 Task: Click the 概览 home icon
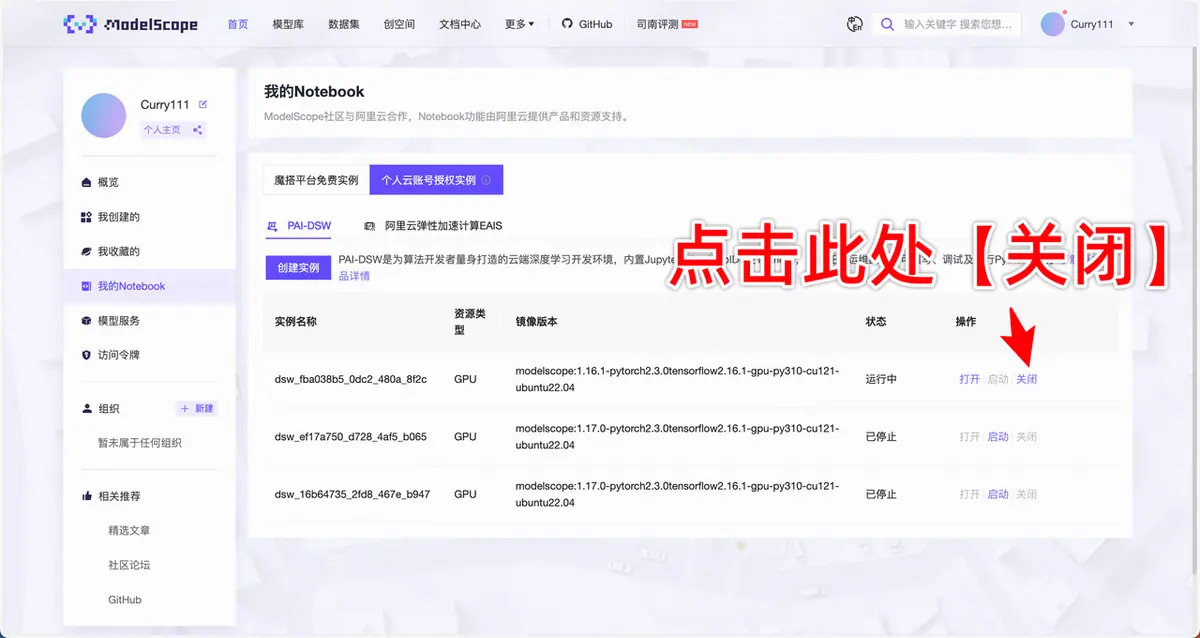(x=86, y=182)
